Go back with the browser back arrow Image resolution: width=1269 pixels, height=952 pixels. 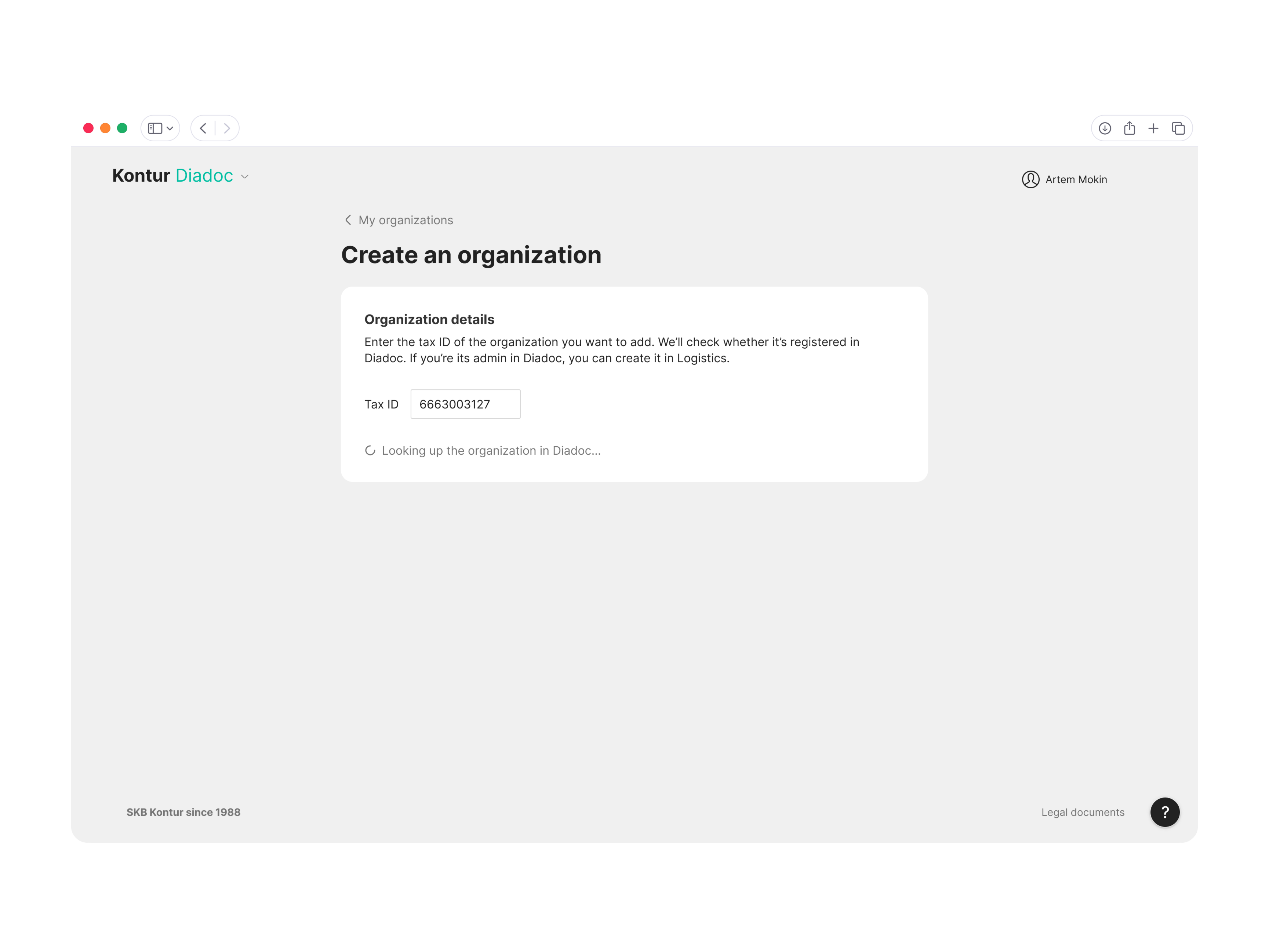203,128
